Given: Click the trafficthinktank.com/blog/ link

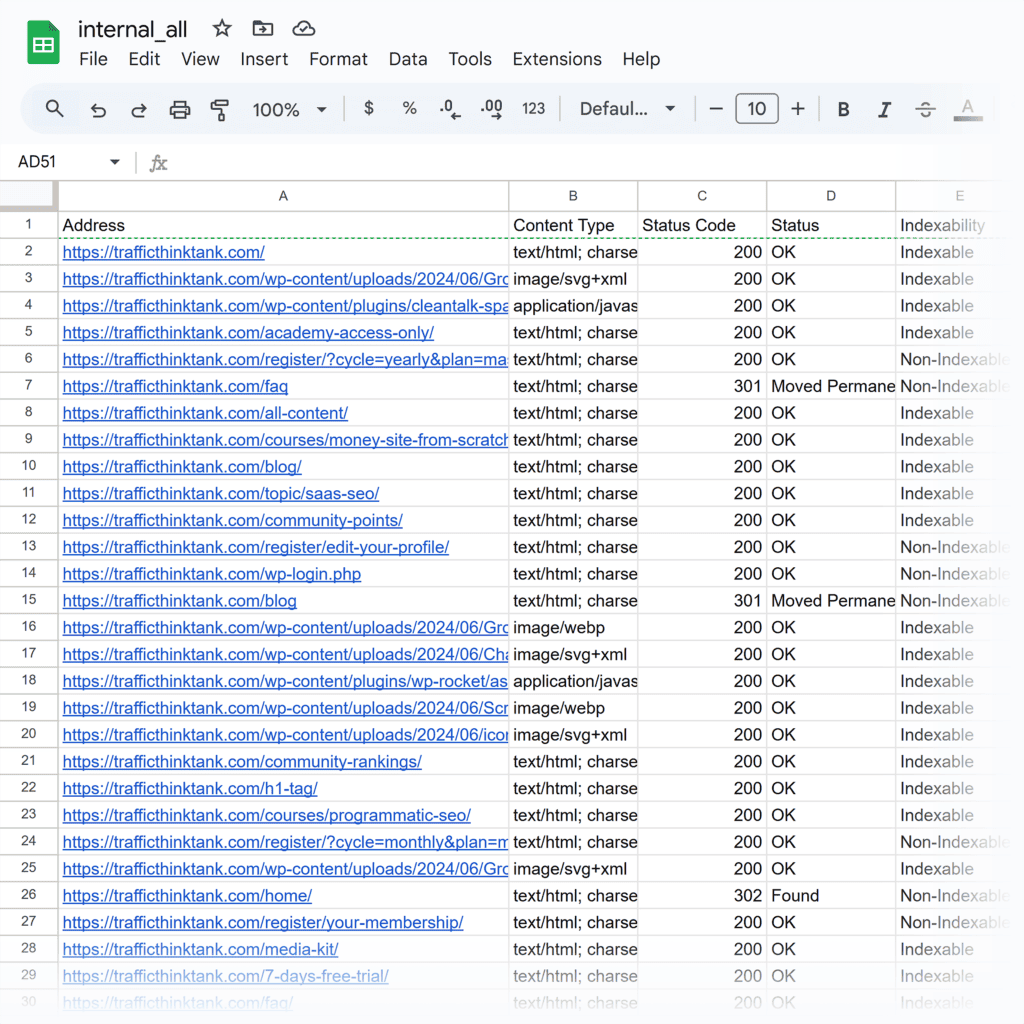Looking at the screenshot, I should (x=182, y=466).
